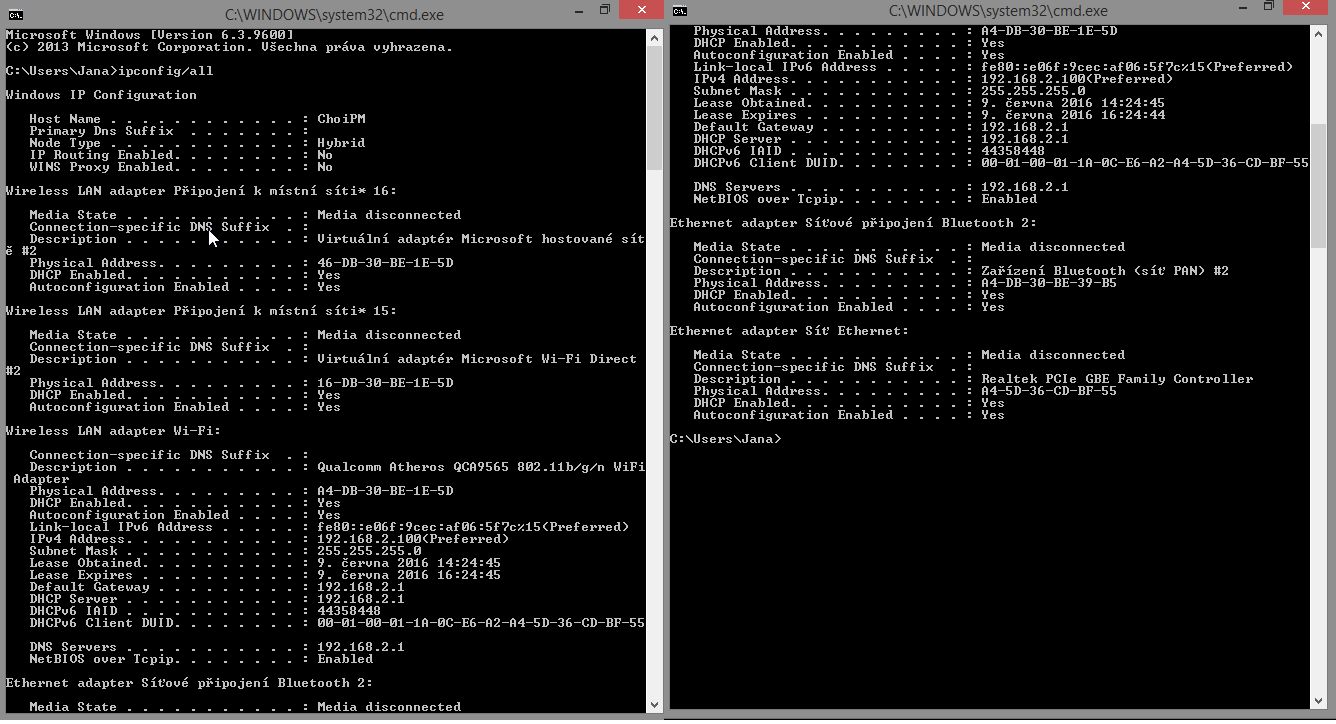Focus the right window via its title text
1336x724 pixels.
(998, 11)
